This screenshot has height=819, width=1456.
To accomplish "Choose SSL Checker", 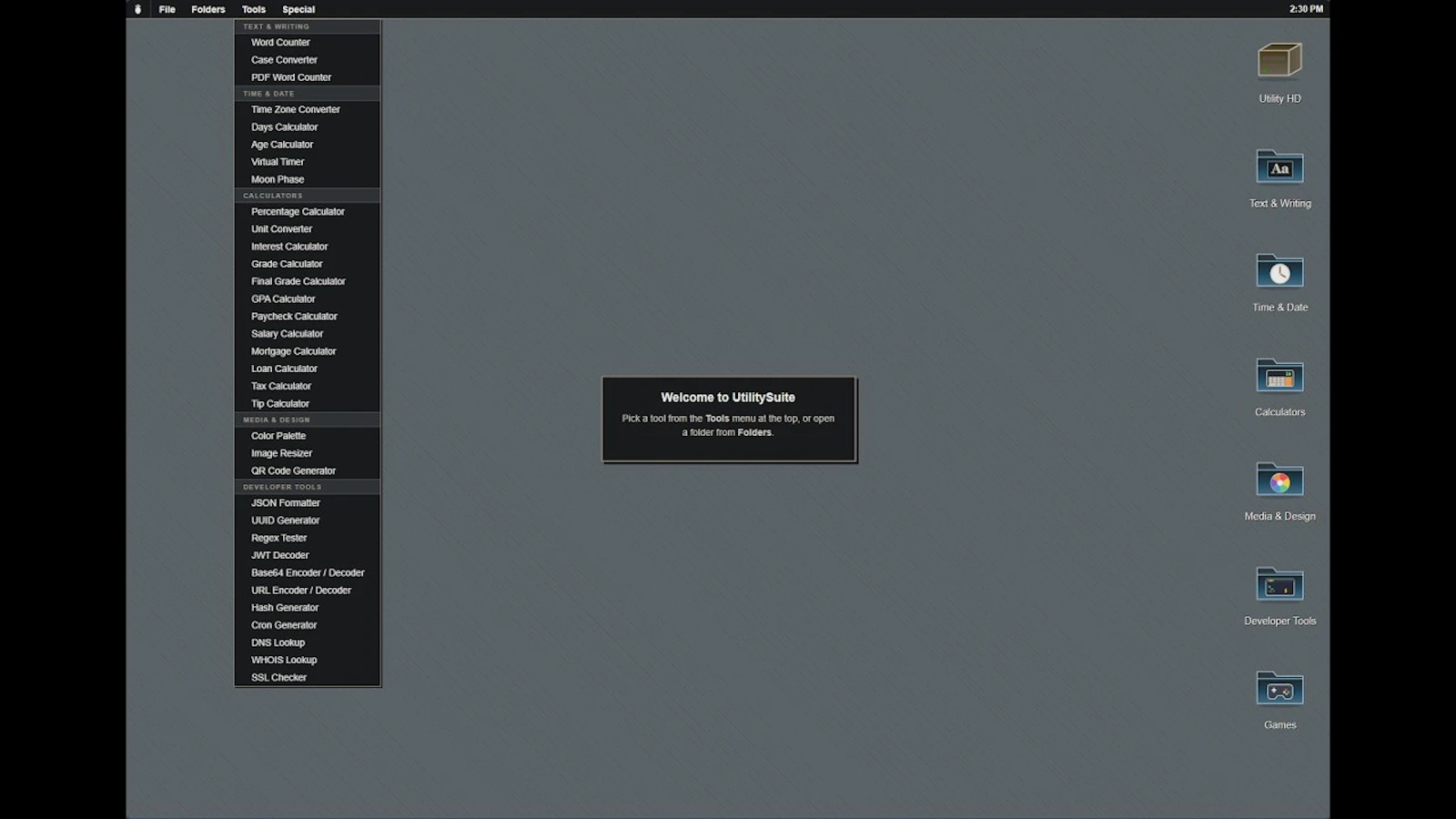I will (x=308, y=678).
